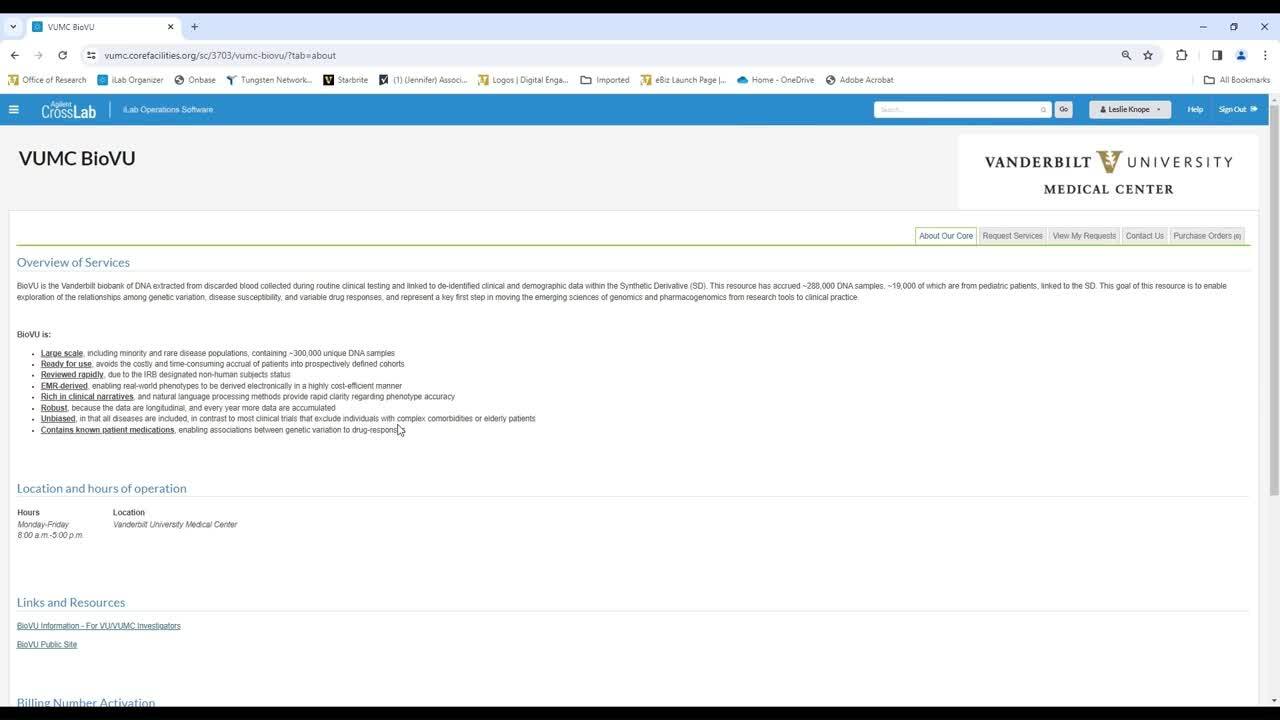Open the browser extensions puzzle icon

(1181, 56)
